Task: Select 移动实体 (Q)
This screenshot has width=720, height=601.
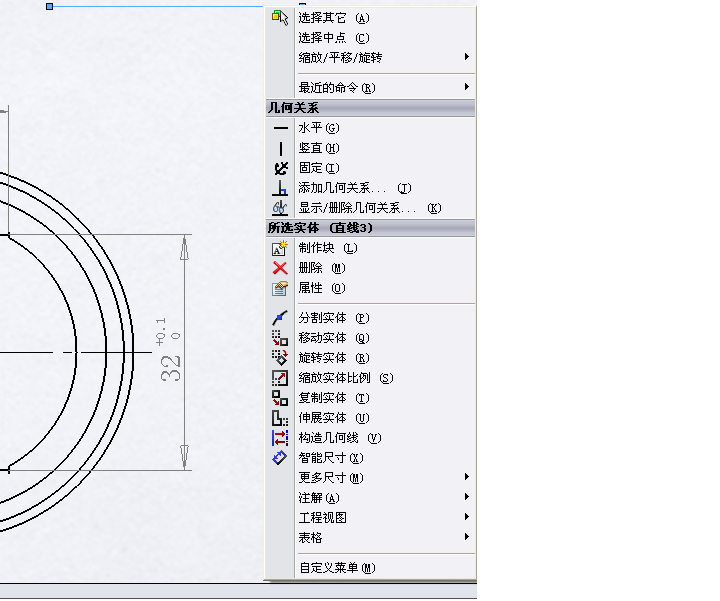Action: (371, 338)
